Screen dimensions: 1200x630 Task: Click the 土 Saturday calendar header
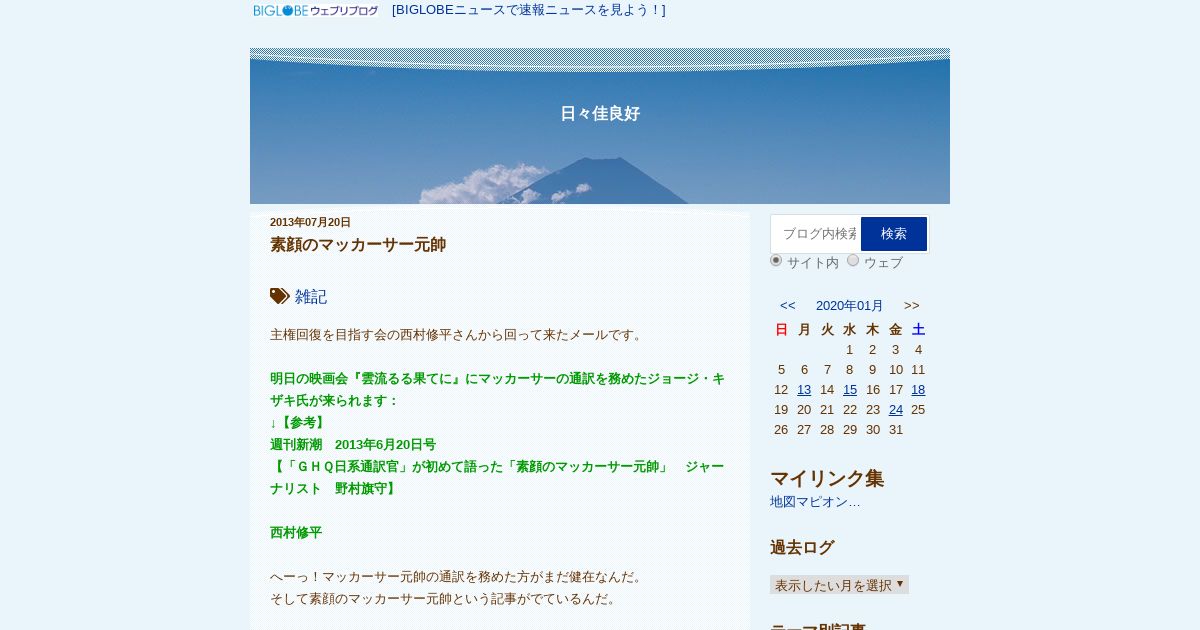(x=918, y=329)
